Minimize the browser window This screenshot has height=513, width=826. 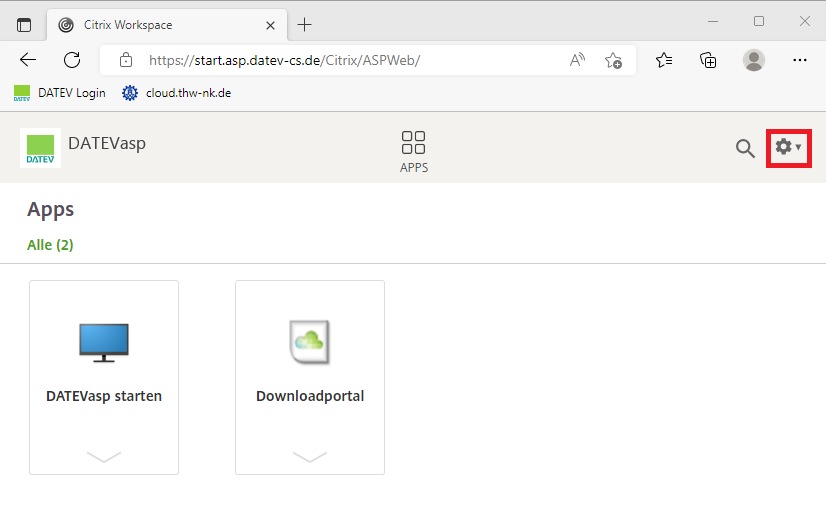click(713, 21)
